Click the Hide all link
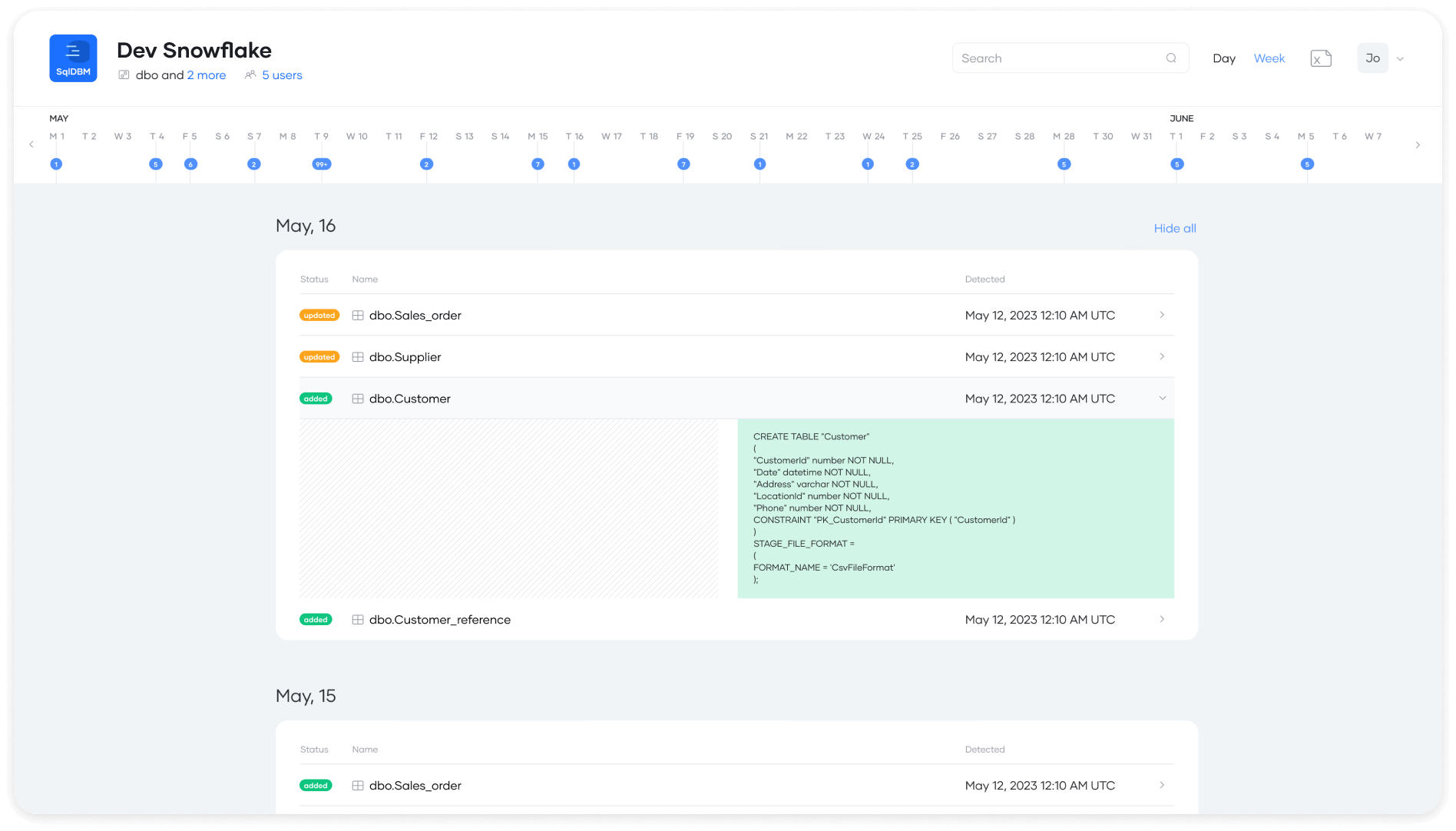This screenshot has width=1456, height=831. point(1174,228)
